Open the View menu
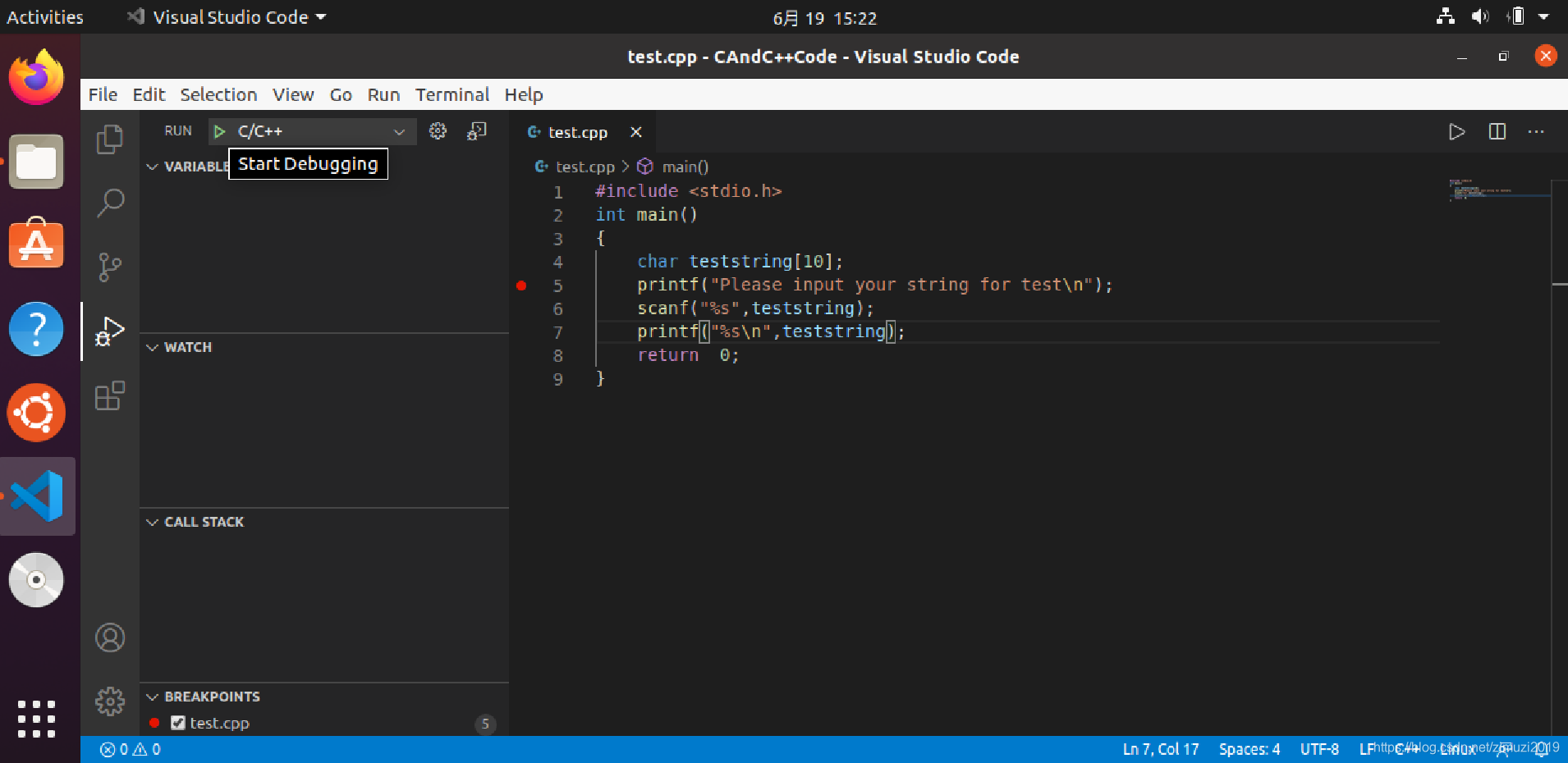Viewport: 1568px width, 763px height. click(x=293, y=94)
